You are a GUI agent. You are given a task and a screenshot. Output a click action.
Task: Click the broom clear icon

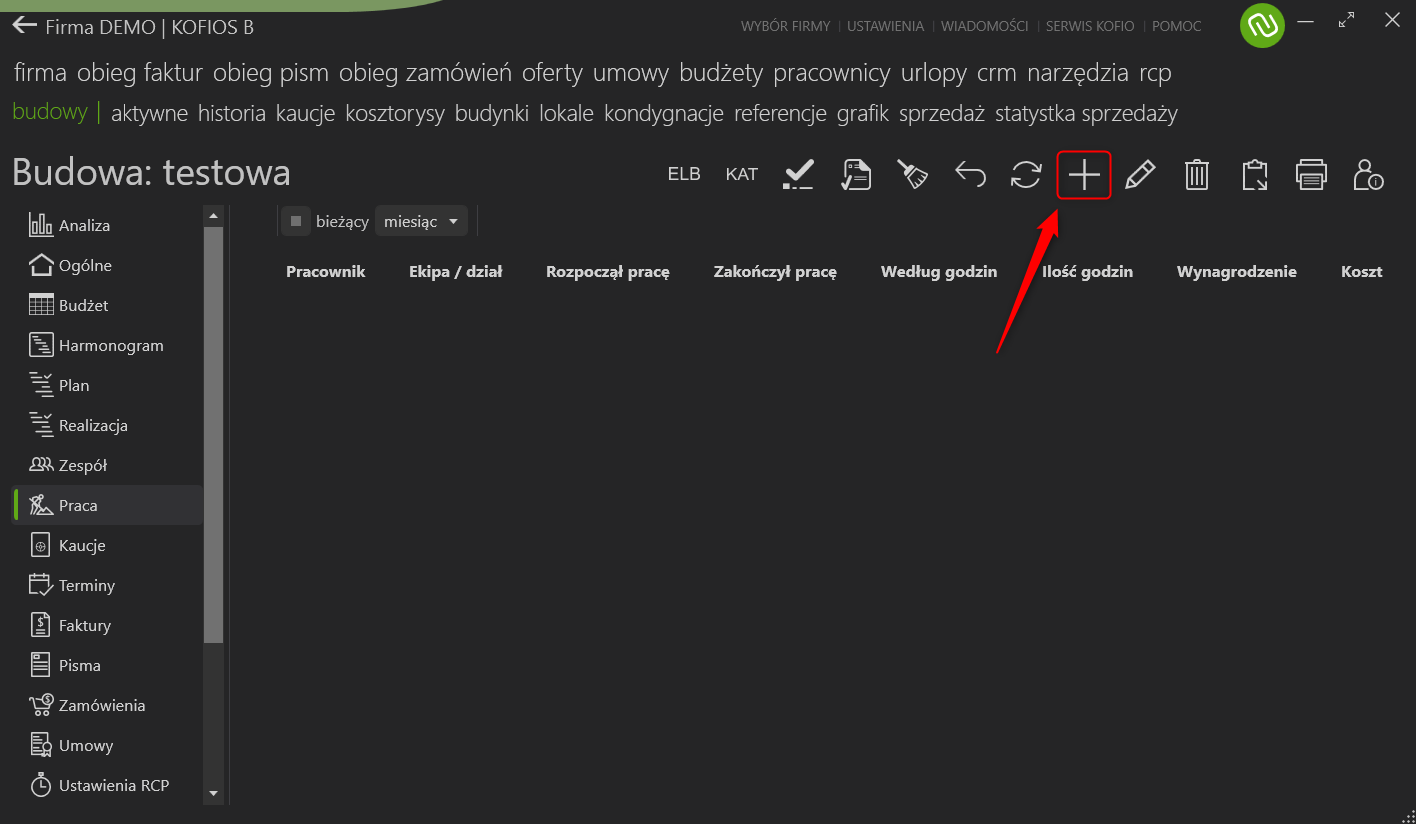pyautogui.click(x=912, y=175)
